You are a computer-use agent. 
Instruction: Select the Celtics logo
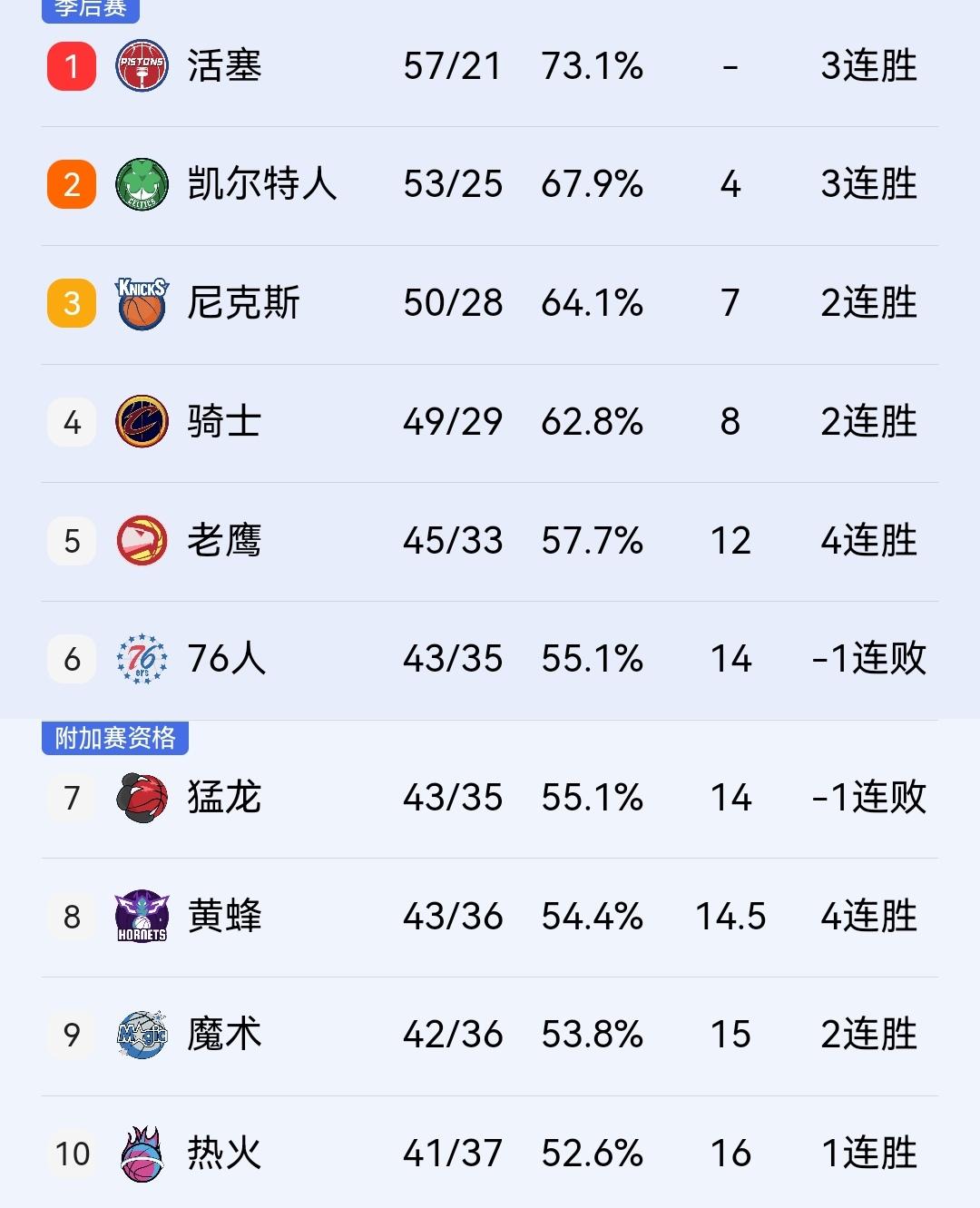click(141, 183)
